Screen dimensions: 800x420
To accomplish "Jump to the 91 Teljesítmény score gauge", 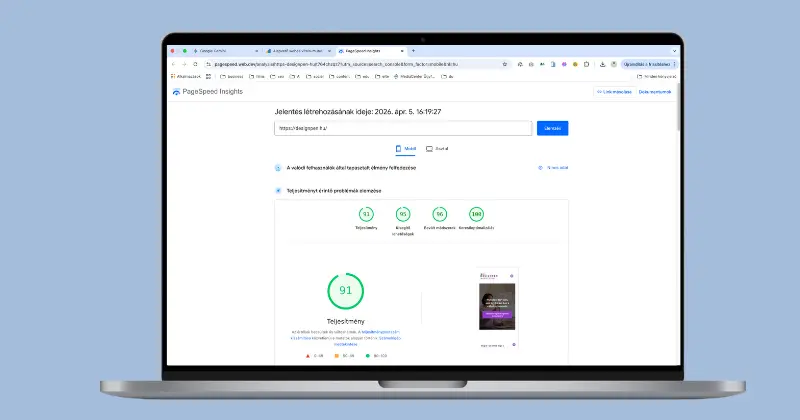I will [366, 214].
